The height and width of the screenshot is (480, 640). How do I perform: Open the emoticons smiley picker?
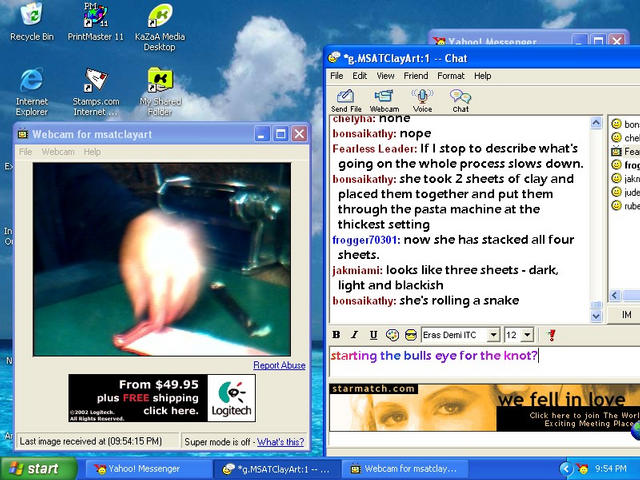[x=411, y=335]
